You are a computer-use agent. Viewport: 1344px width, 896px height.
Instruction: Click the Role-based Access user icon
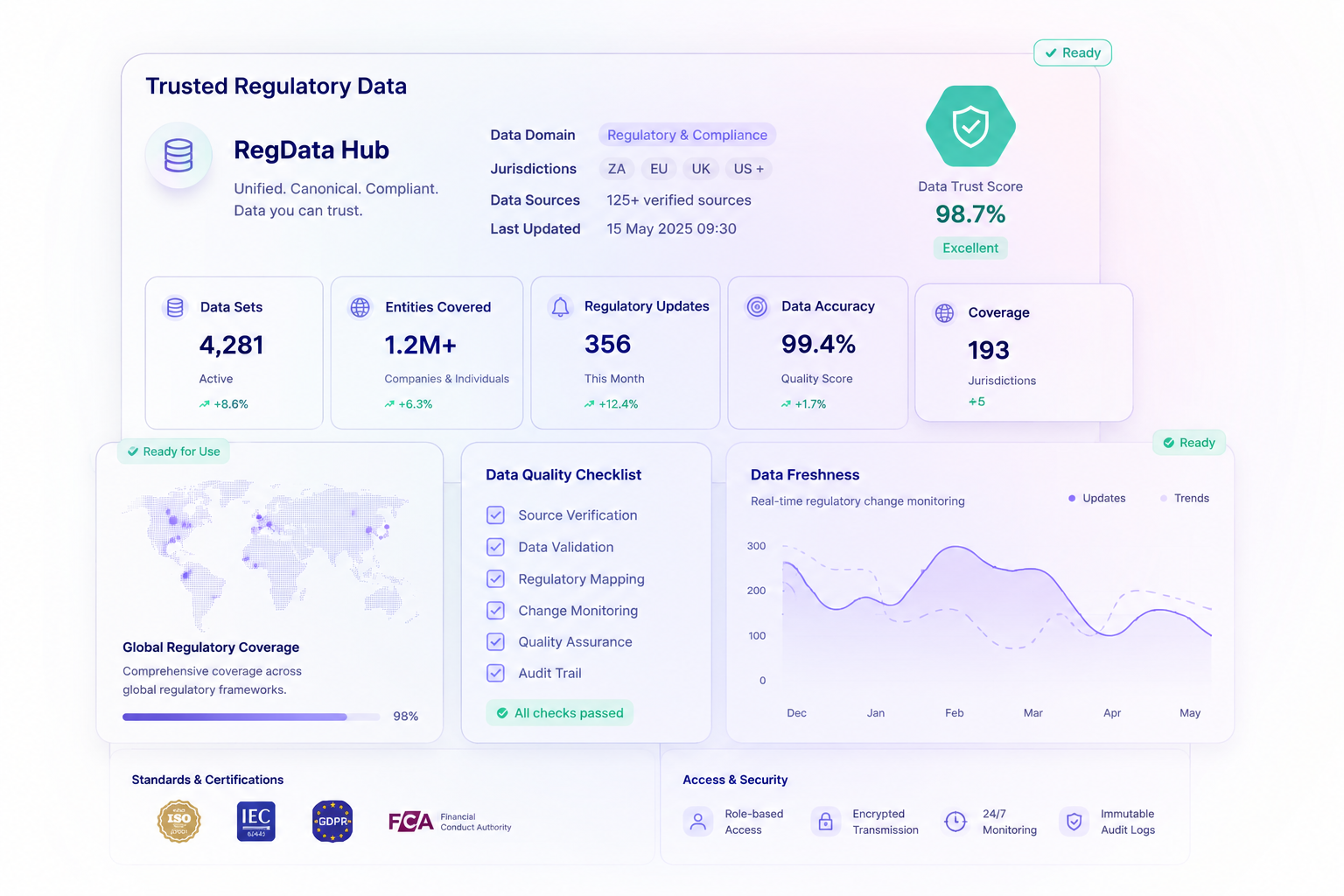[697, 822]
